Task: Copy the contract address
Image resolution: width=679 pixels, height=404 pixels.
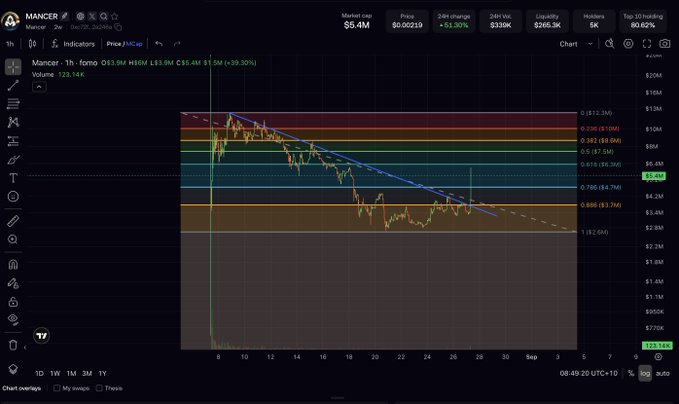Action: point(118,27)
